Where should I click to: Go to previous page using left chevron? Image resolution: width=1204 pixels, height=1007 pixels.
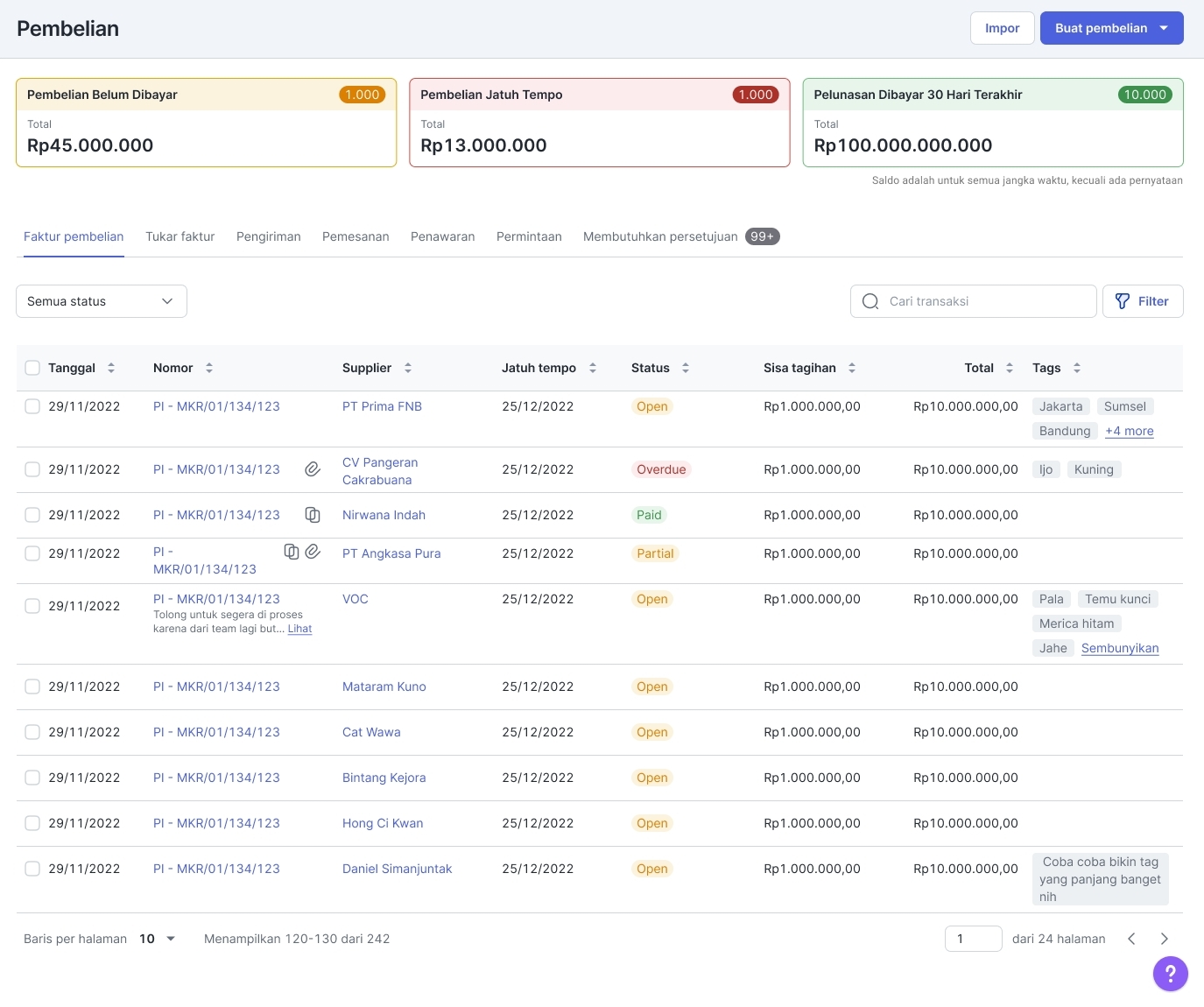[1131, 939]
